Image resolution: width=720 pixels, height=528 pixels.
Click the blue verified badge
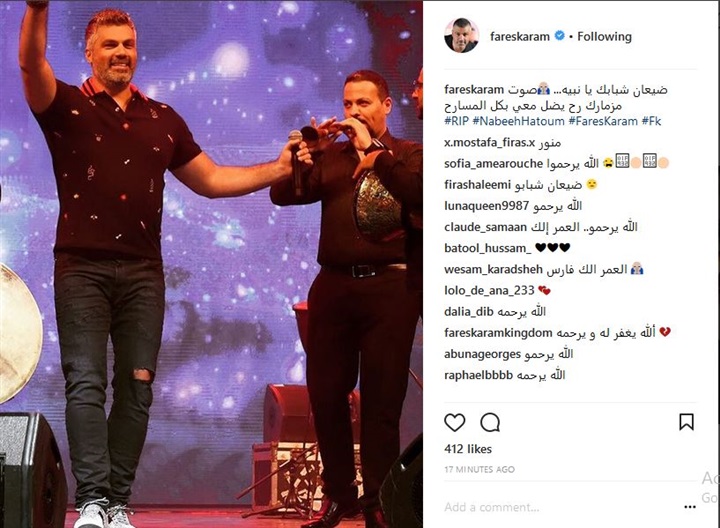click(x=559, y=36)
